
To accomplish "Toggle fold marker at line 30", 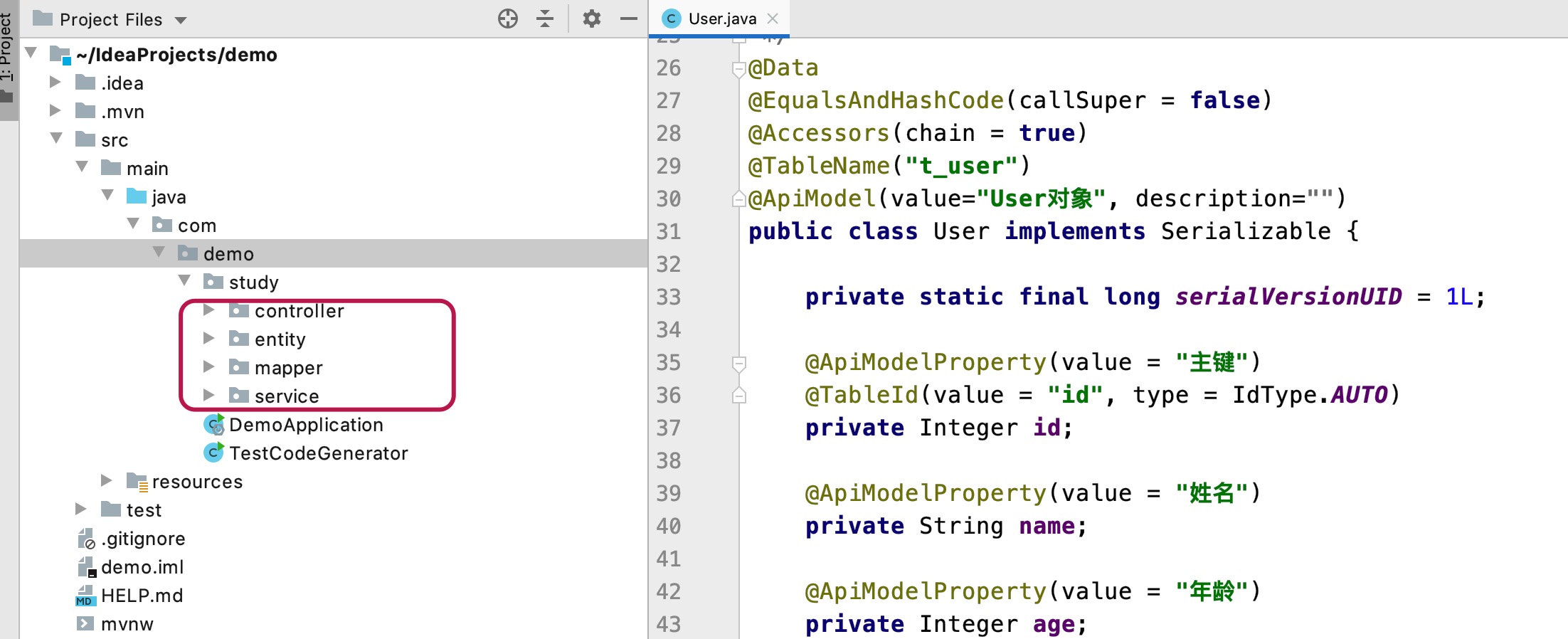I will coord(739,199).
